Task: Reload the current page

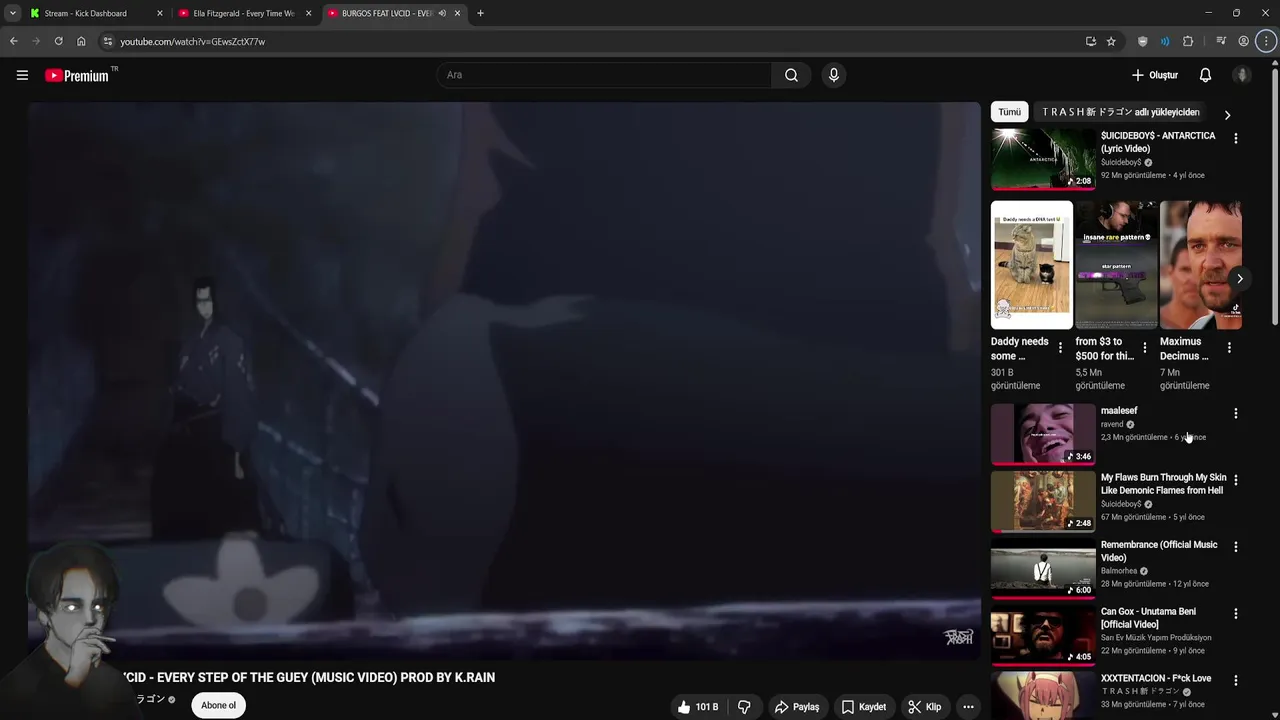Action: 58,41
